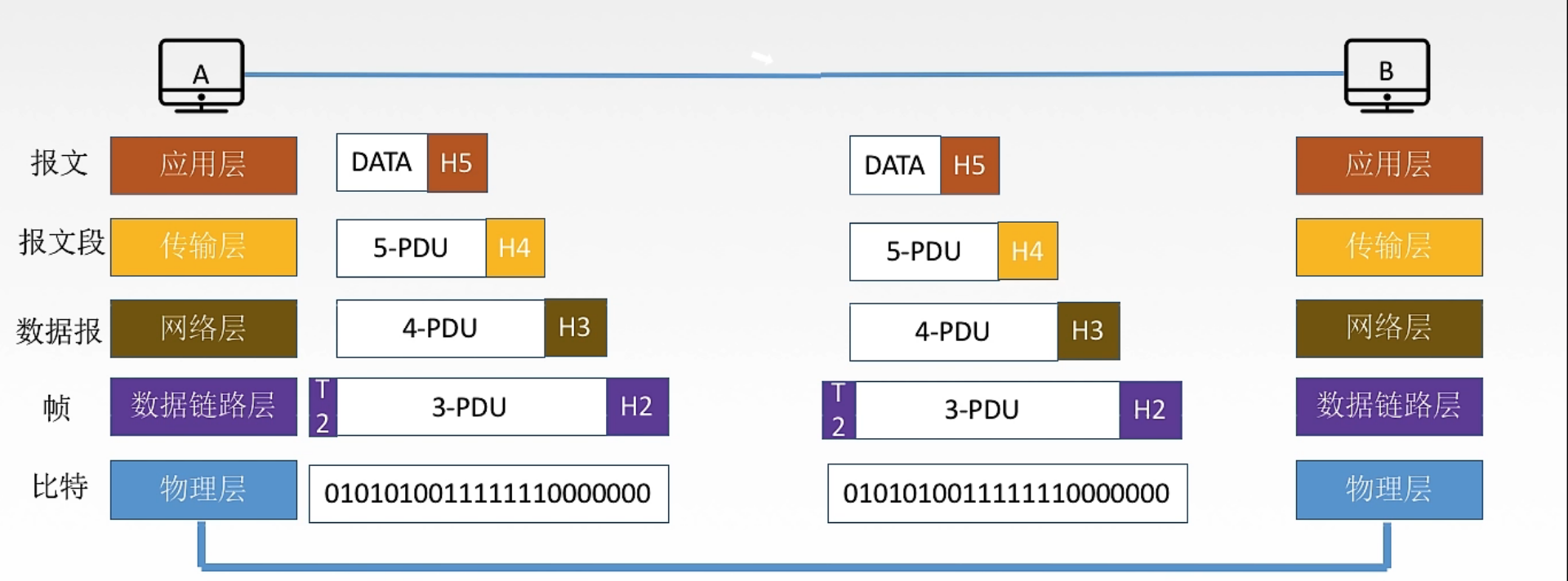Click the 数据报 label
Screen dimensions: 1568x581
[59, 330]
